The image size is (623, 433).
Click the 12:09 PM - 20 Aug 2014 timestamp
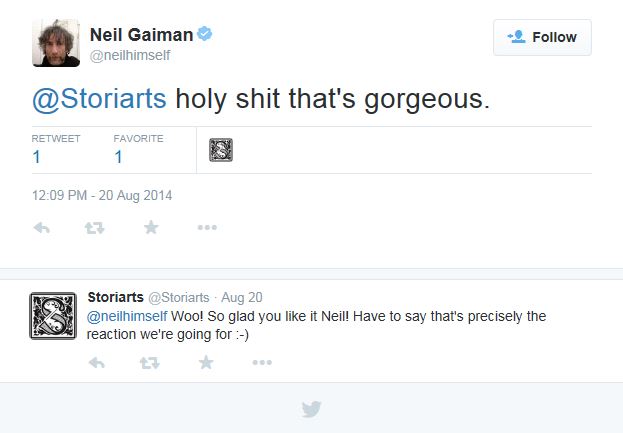(102, 195)
